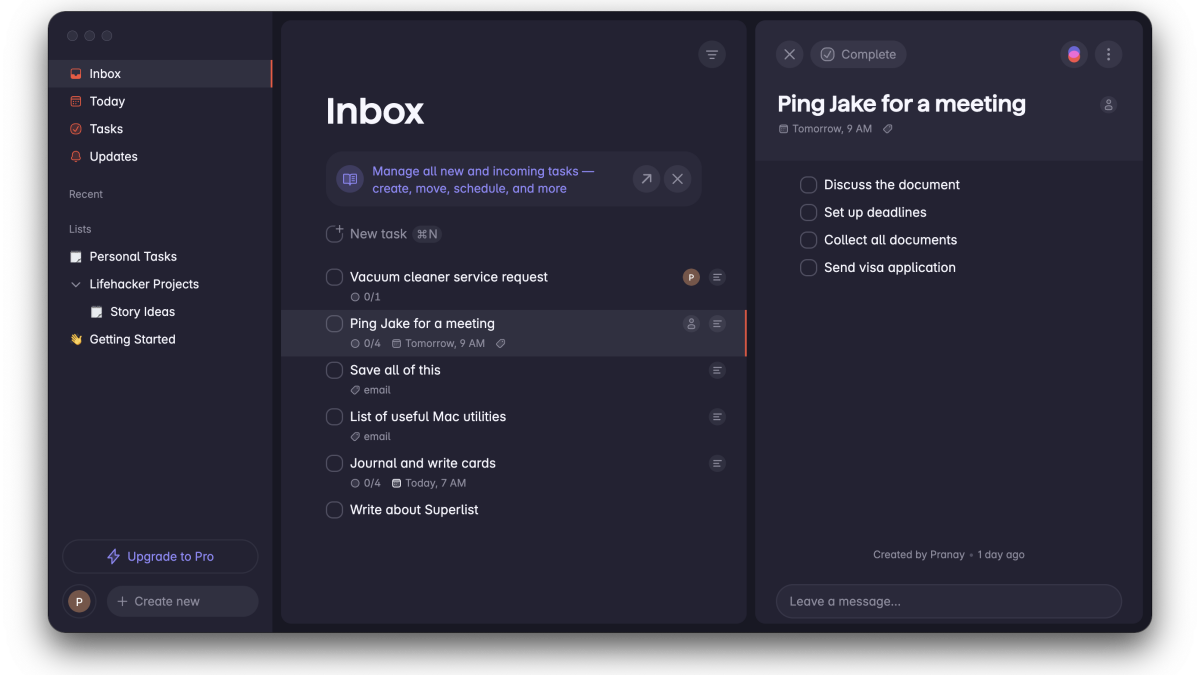Mark Write about Superlist as done

[x=335, y=510]
